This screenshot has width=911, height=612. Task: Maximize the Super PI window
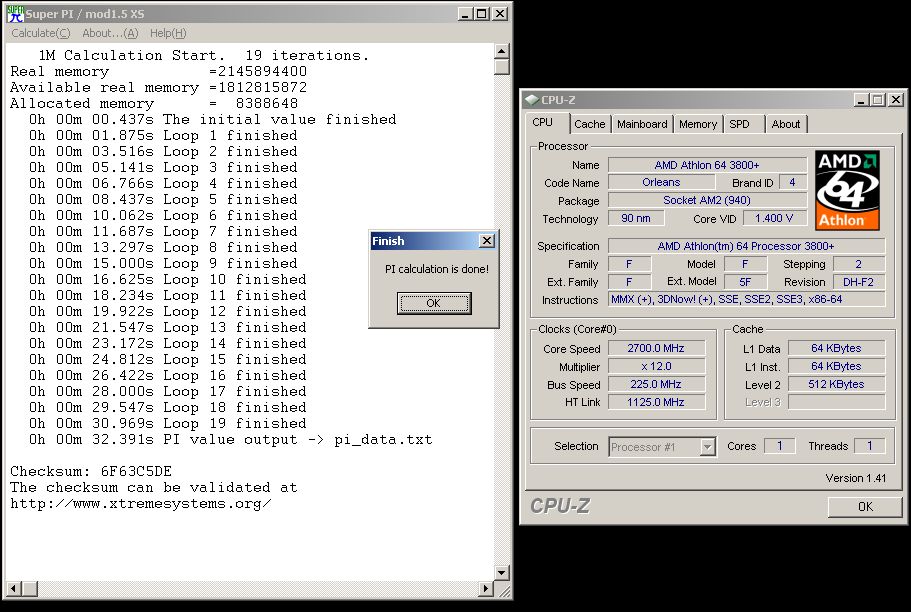pos(482,13)
